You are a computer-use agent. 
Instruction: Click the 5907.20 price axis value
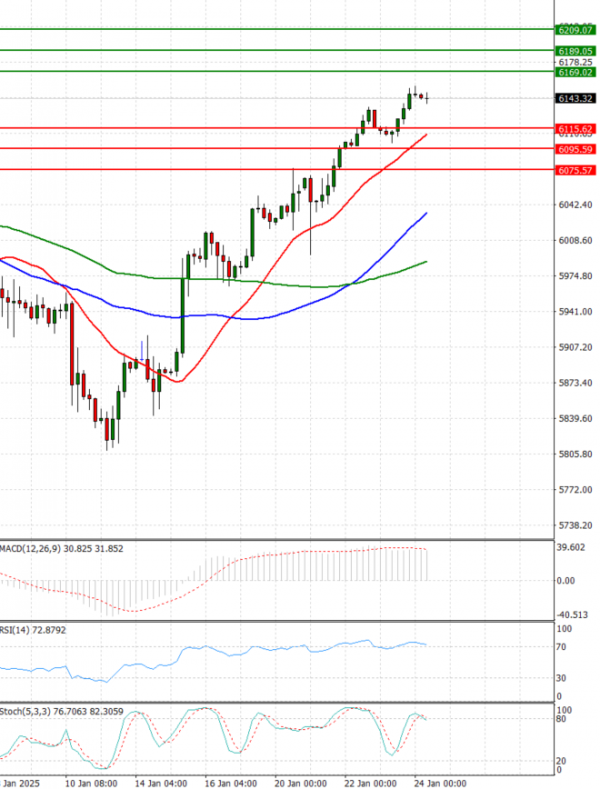(575, 347)
